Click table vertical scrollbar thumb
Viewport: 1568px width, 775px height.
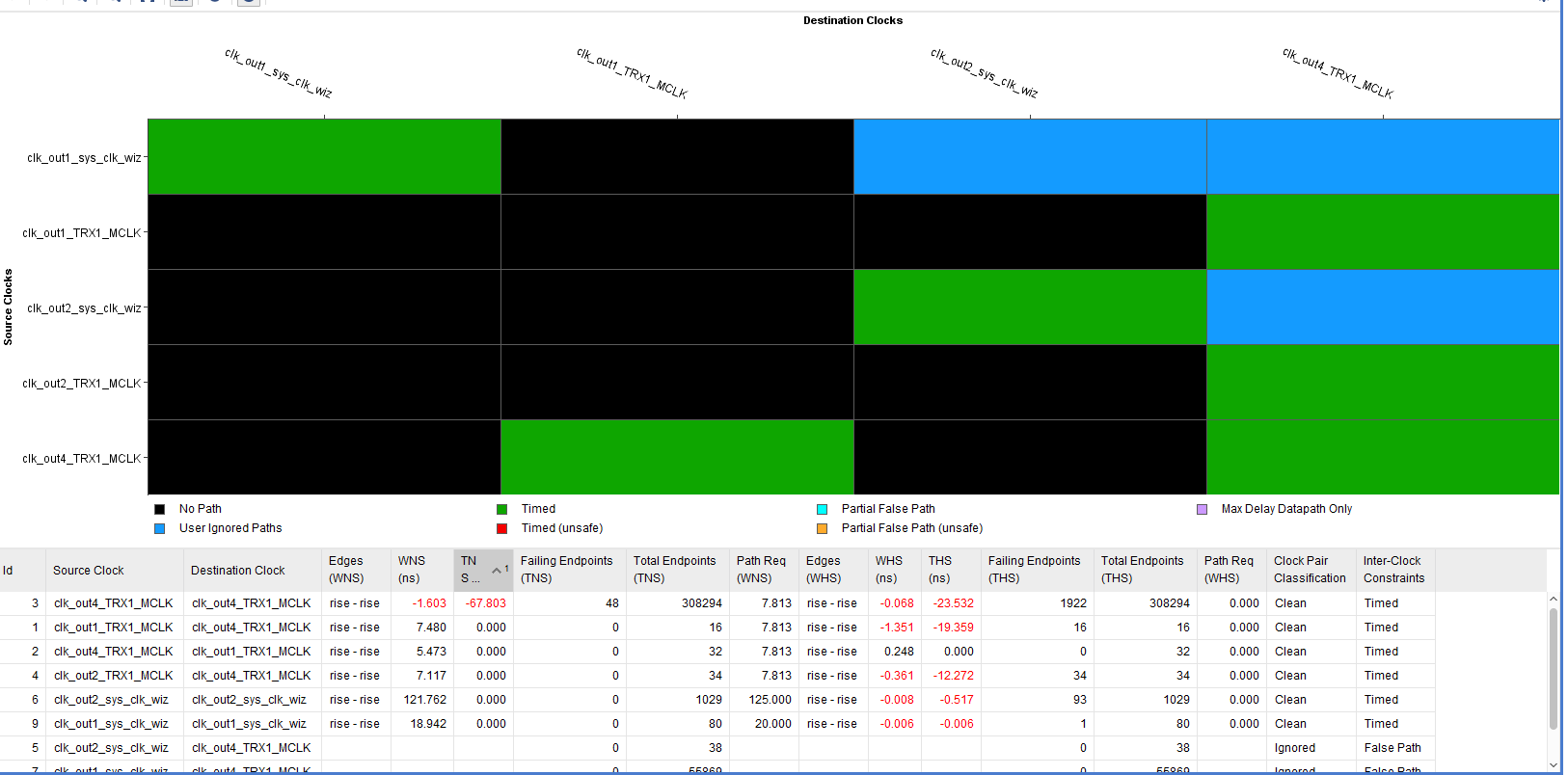coord(1554,668)
